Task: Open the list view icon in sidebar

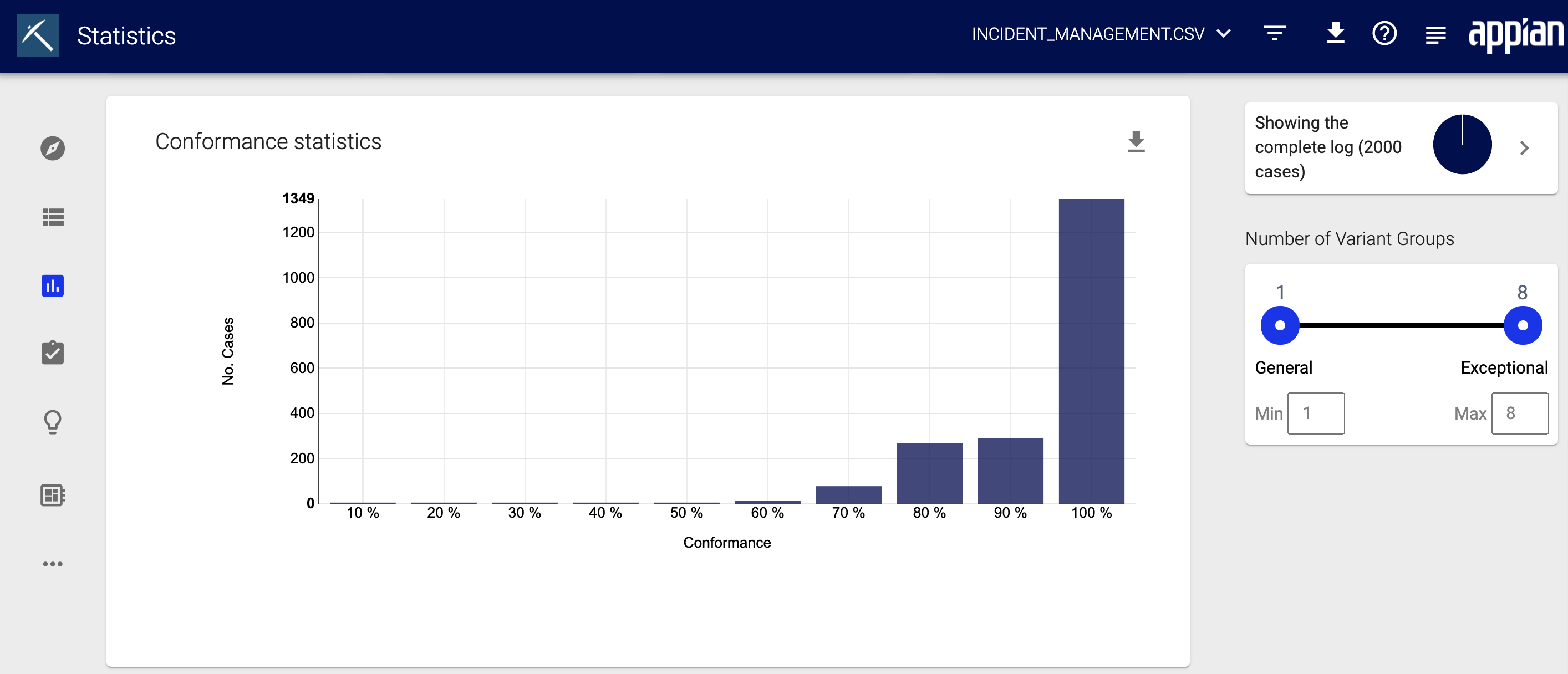Action: pyautogui.click(x=53, y=217)
